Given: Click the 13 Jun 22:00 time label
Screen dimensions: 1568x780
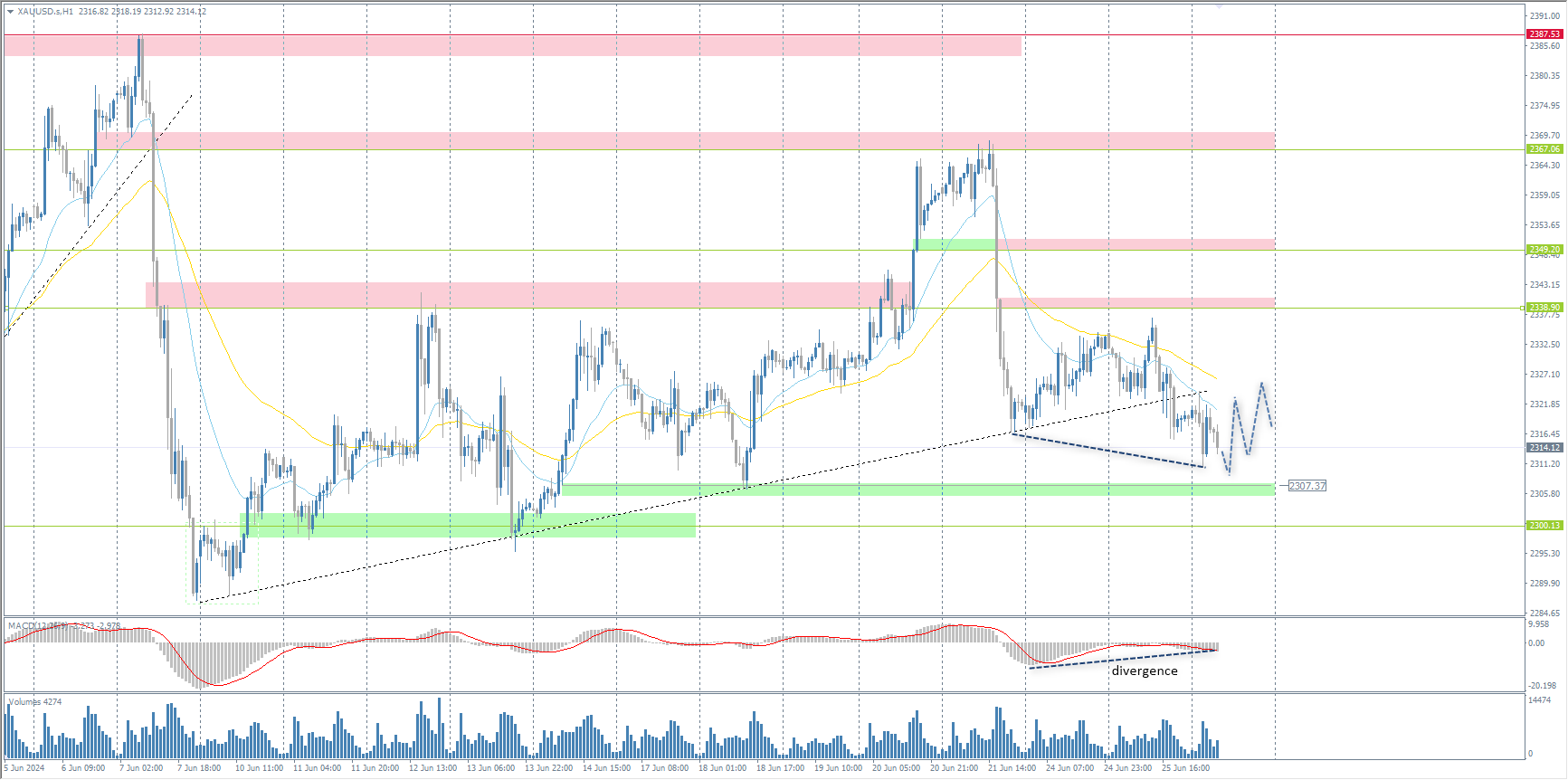Looking at the screenshot, I should (x=548, y=768).
